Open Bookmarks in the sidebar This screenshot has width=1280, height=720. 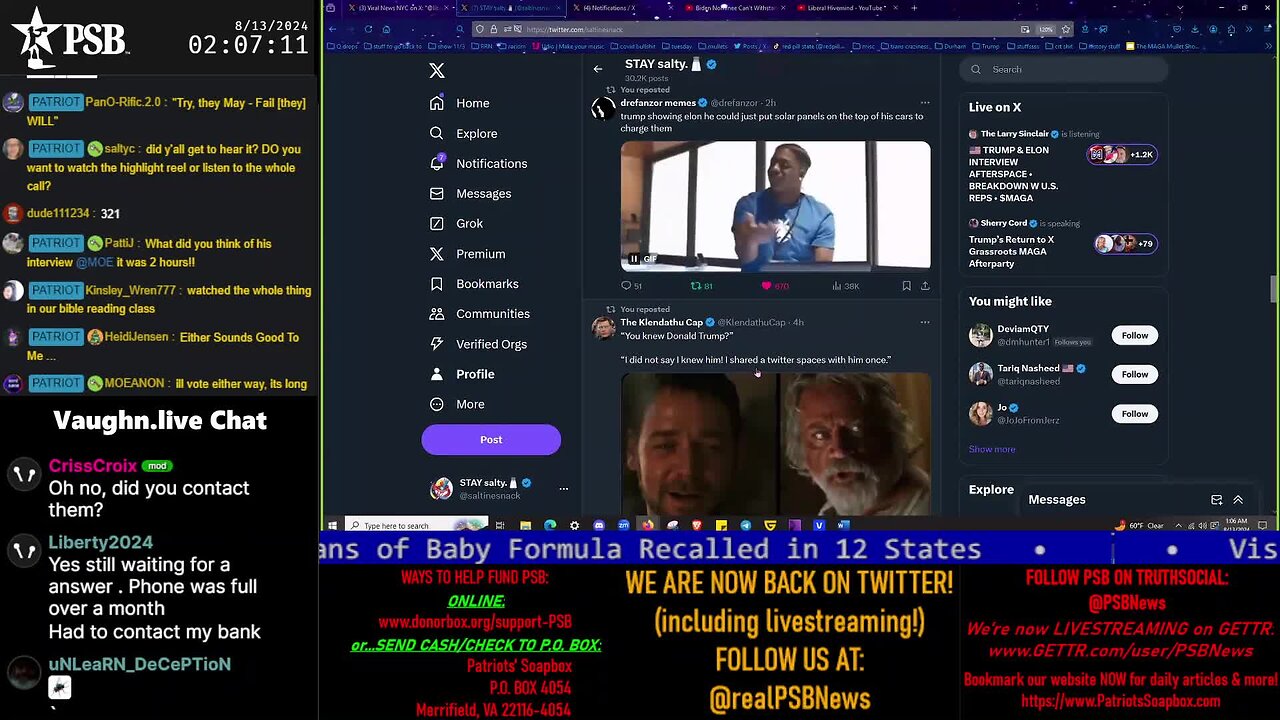pos(474,284)
